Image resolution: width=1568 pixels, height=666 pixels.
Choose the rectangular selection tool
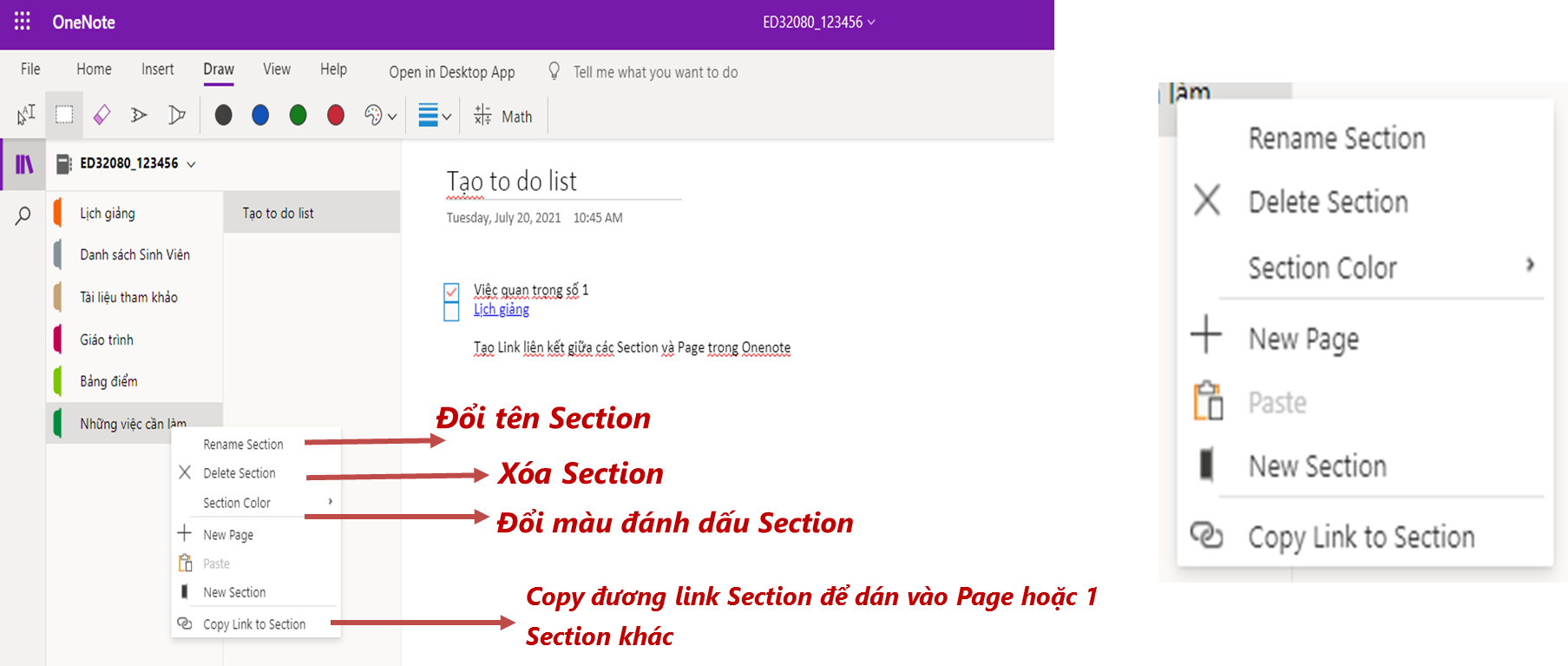point(64,115)
